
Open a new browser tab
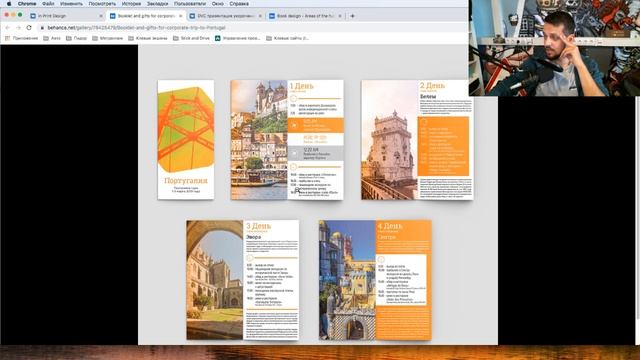[x=353, y=16]
